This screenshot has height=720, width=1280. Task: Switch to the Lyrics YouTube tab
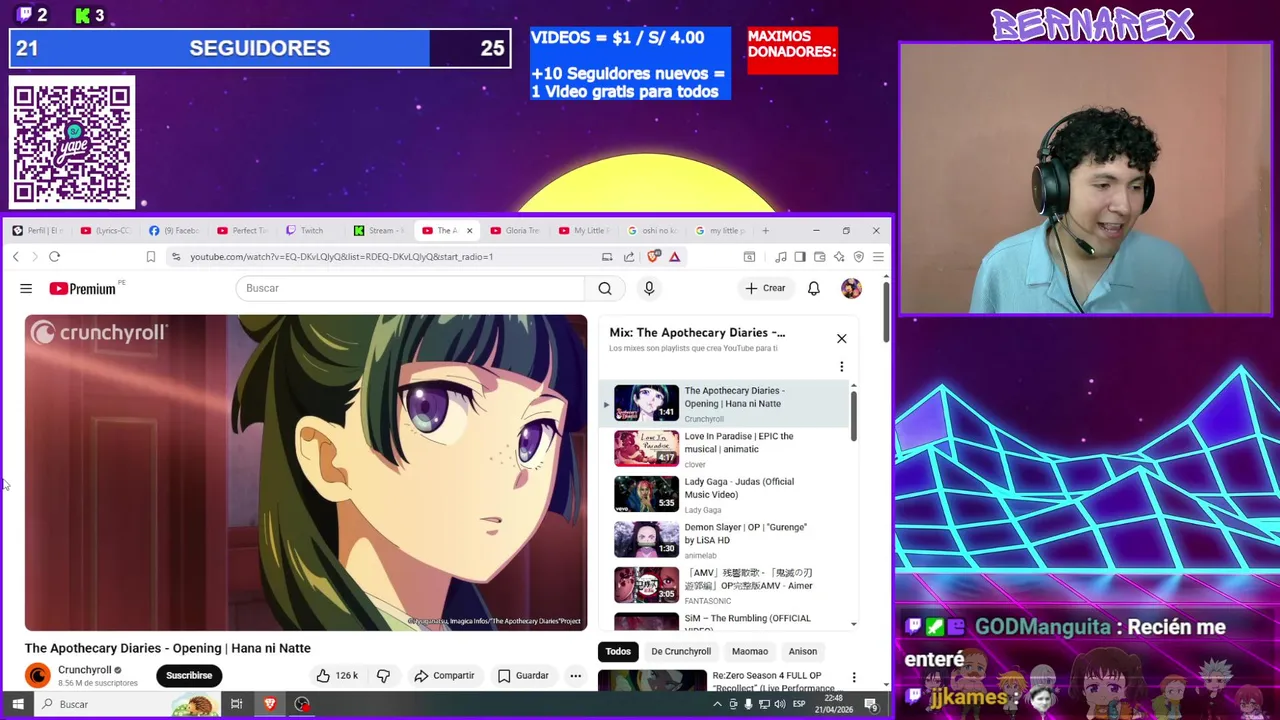107,231
